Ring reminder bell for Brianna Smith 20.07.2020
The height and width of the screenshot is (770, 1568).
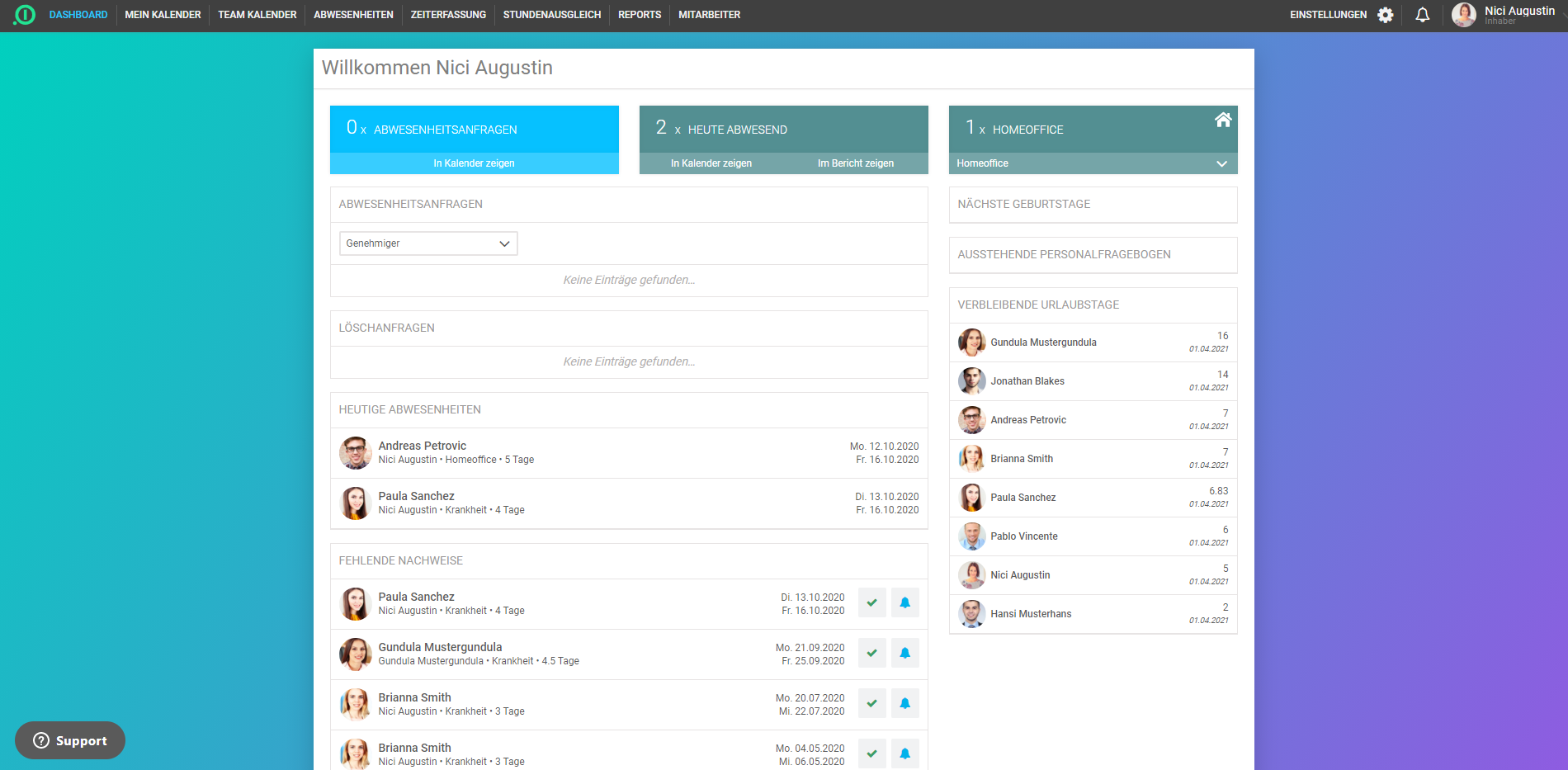[x=904, y=703]
